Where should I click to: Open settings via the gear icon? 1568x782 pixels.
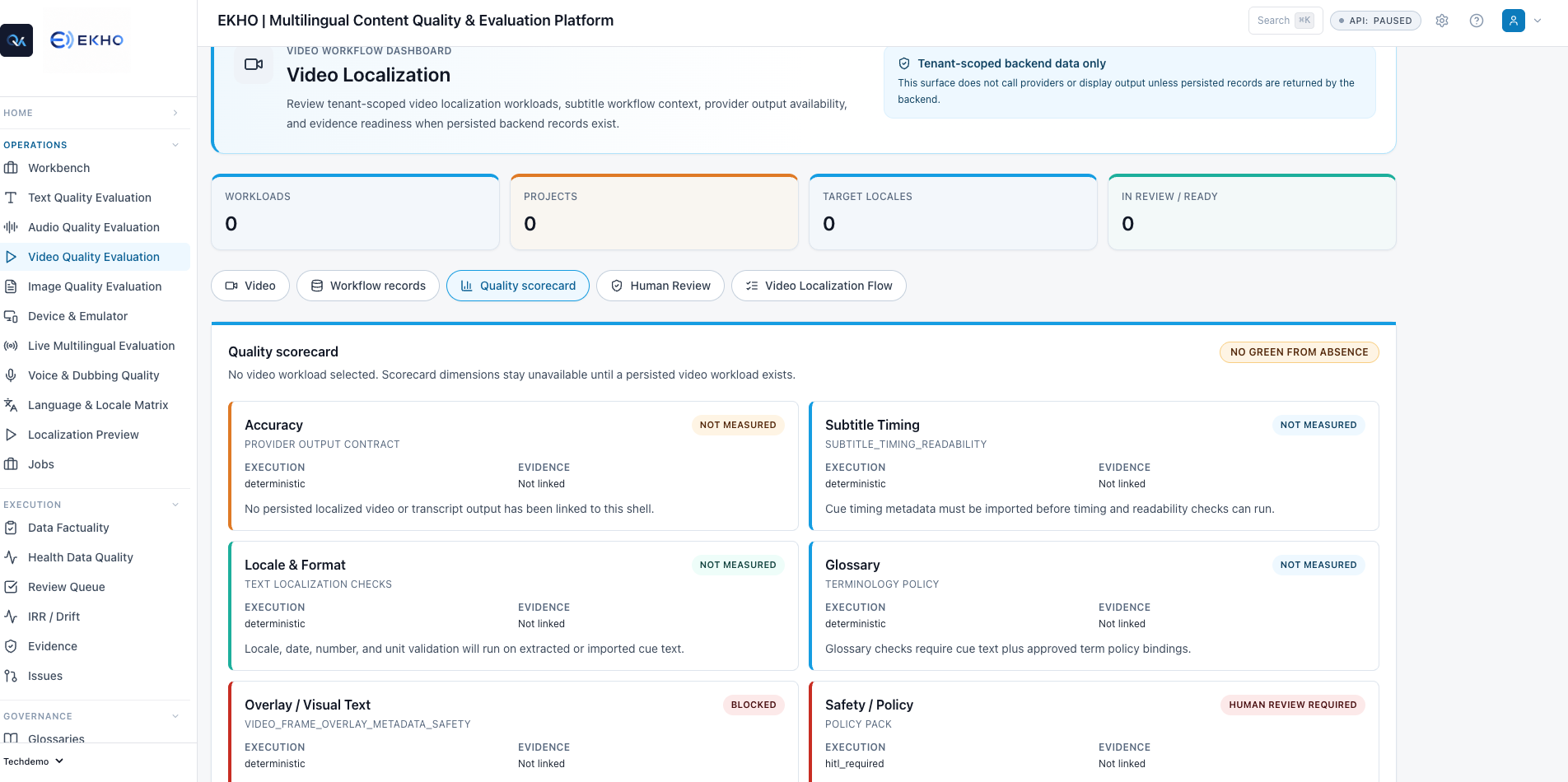pos(1442,21)
